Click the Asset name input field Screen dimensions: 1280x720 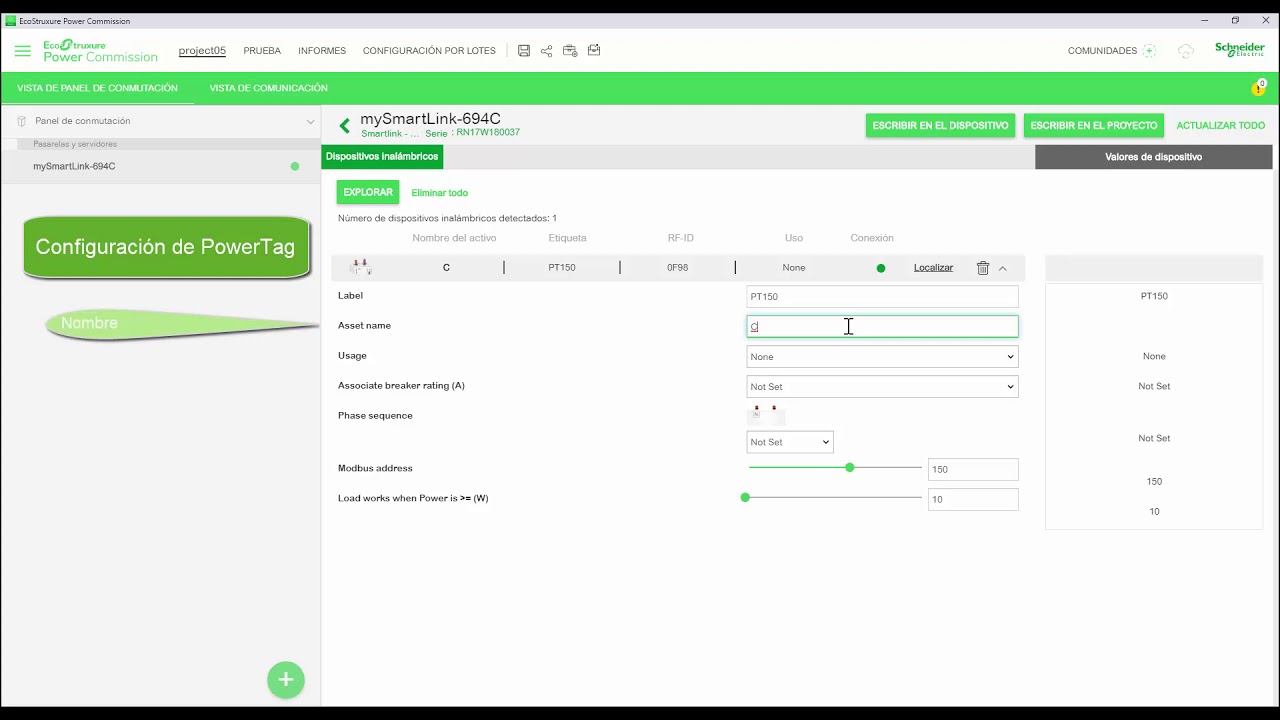[x=882, y=327]
